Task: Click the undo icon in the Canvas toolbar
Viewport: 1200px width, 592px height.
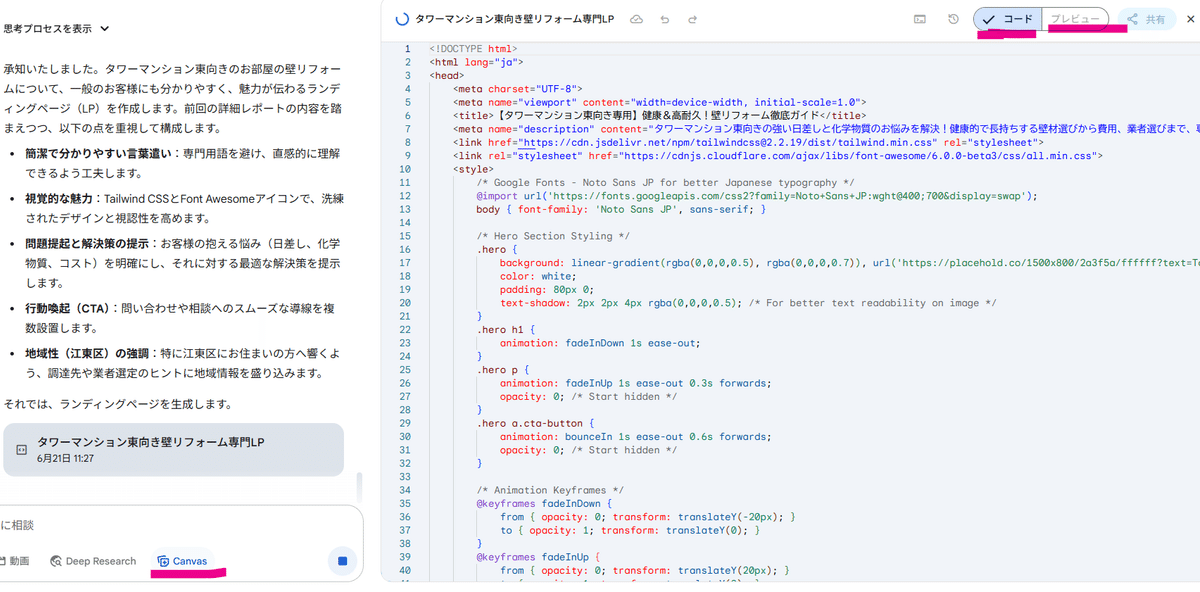Action: (665, 18)
